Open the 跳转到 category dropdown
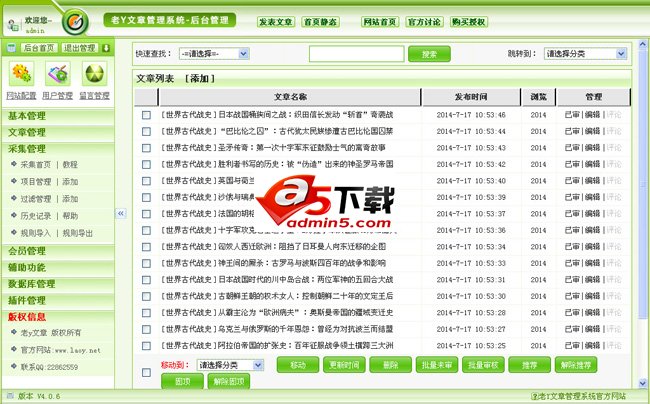The width and height of the screenshot is (650, 404). click(x=585, y=53)
